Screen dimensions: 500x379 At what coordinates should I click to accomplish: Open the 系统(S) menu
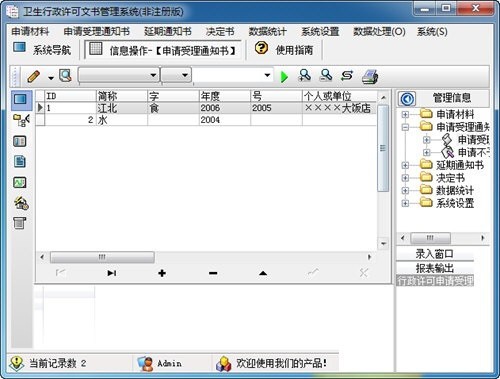[432, 32]
